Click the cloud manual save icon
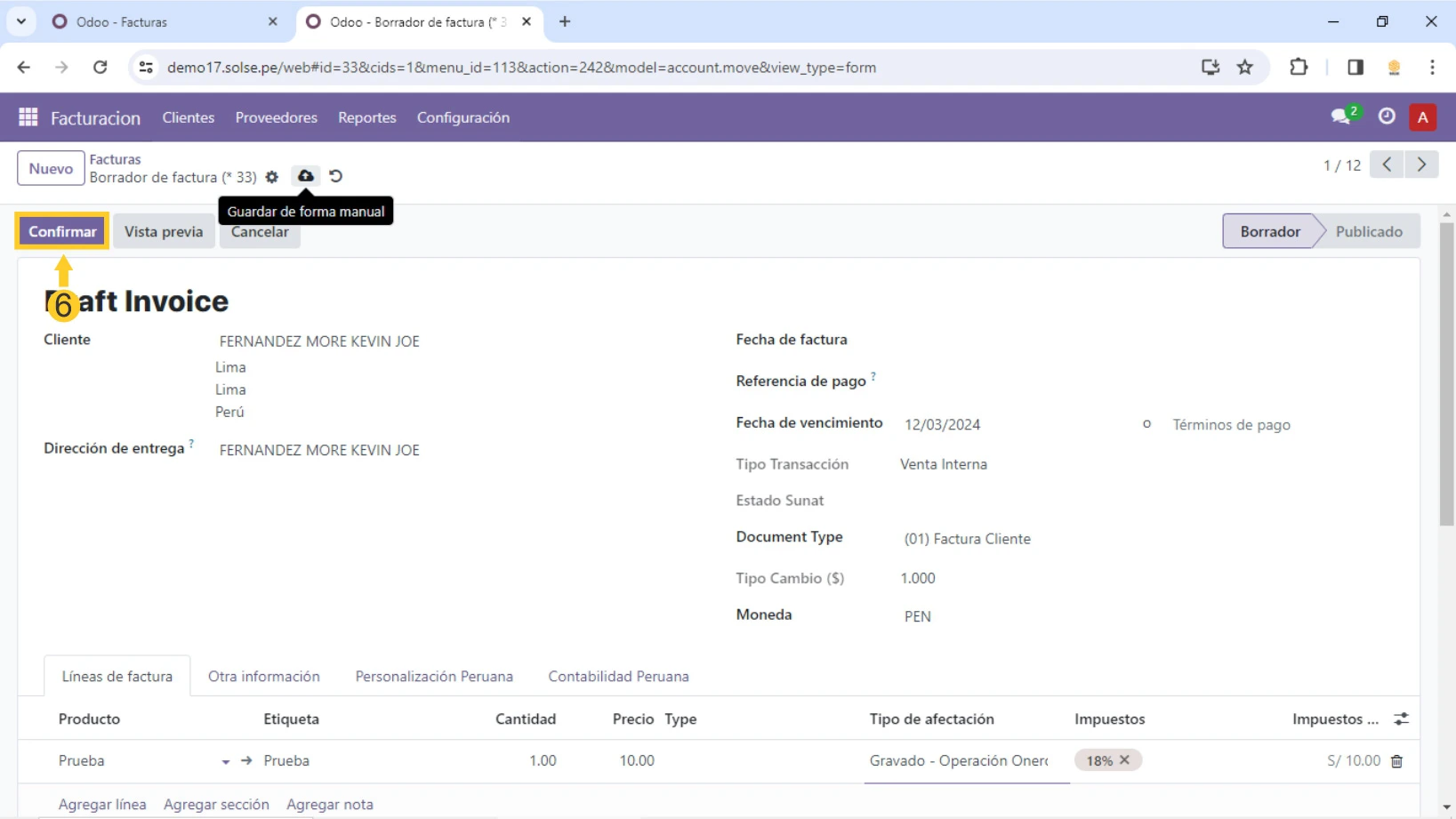 (305, 176)
